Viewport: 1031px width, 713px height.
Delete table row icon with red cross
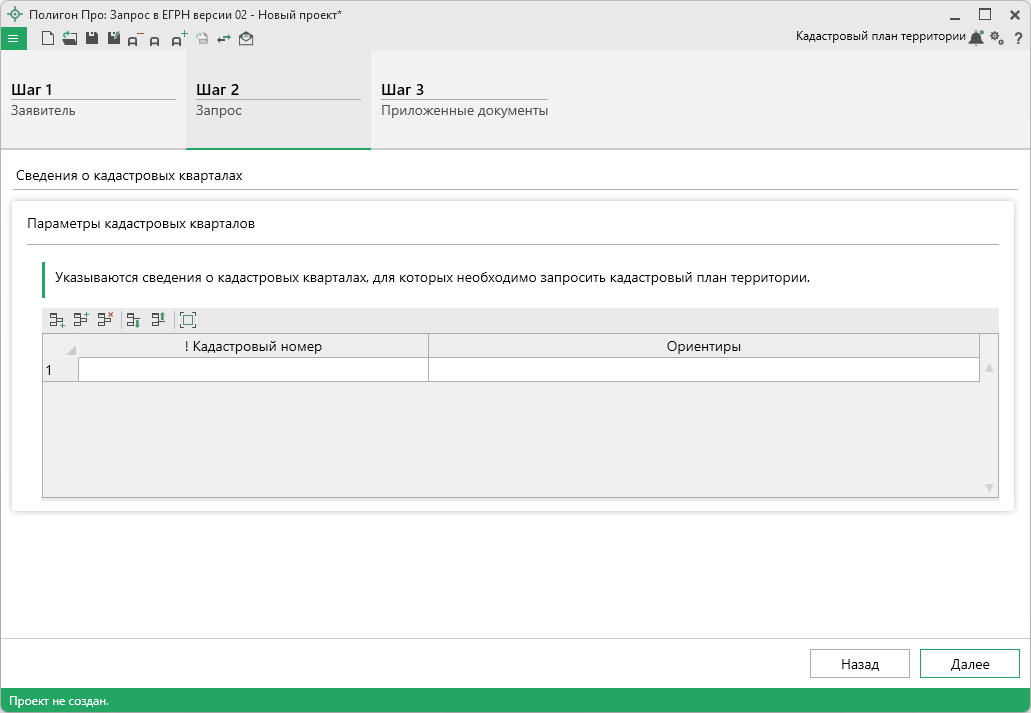(105, 320)
